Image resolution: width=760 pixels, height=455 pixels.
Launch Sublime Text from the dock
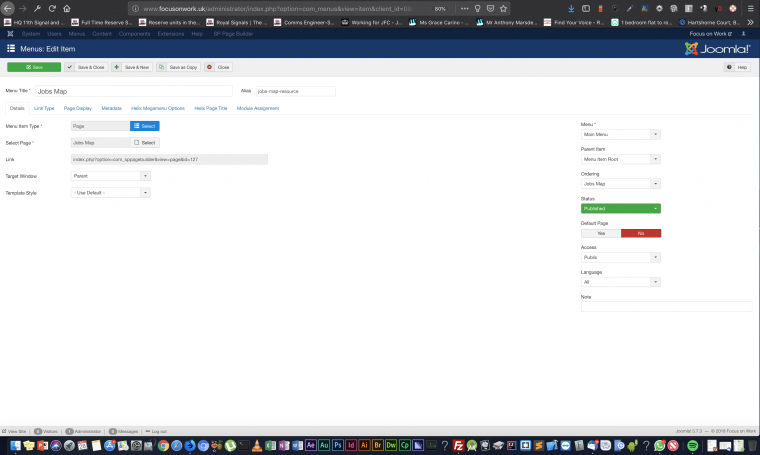pyautogui.click(x=538, y=445)
